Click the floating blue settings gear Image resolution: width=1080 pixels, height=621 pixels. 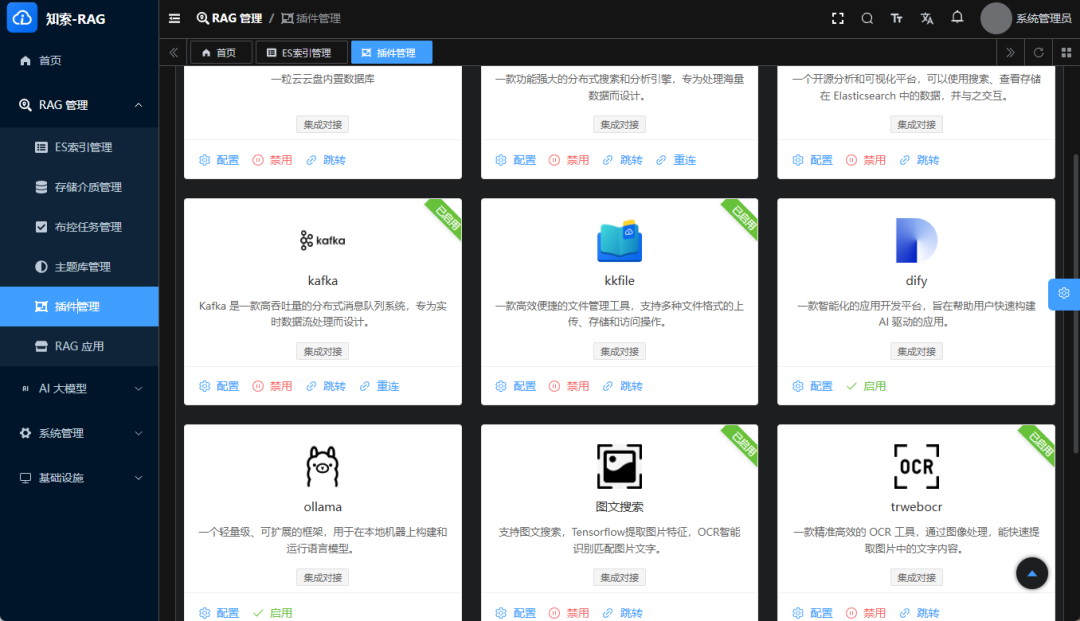tap(1063, 293)
